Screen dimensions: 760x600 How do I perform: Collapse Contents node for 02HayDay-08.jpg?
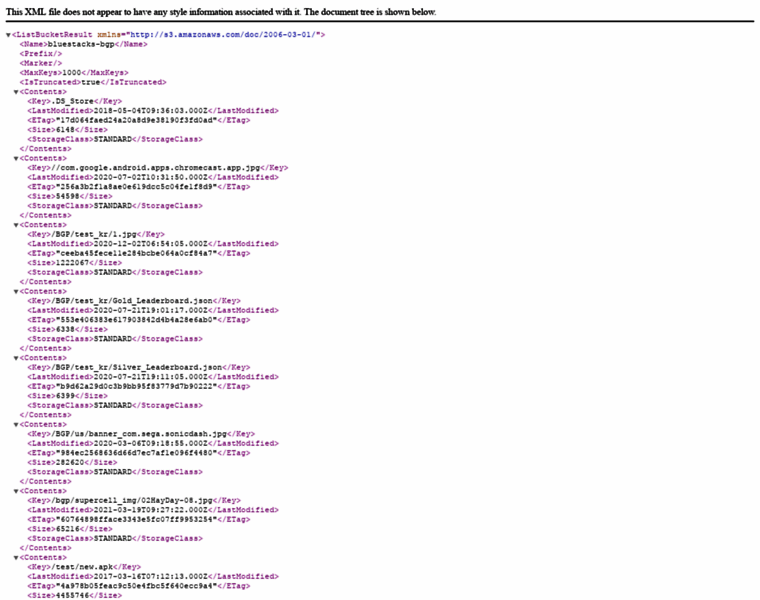click(x=16, y=491)
